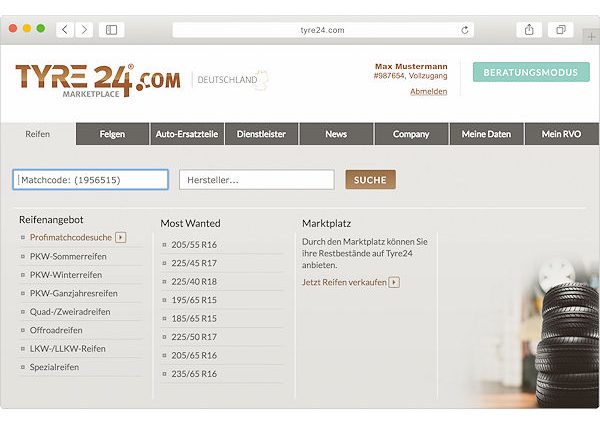This screenshot has width=600, height=423.
Task: Open the Meine Daten tab
Action: click(486, 134)
